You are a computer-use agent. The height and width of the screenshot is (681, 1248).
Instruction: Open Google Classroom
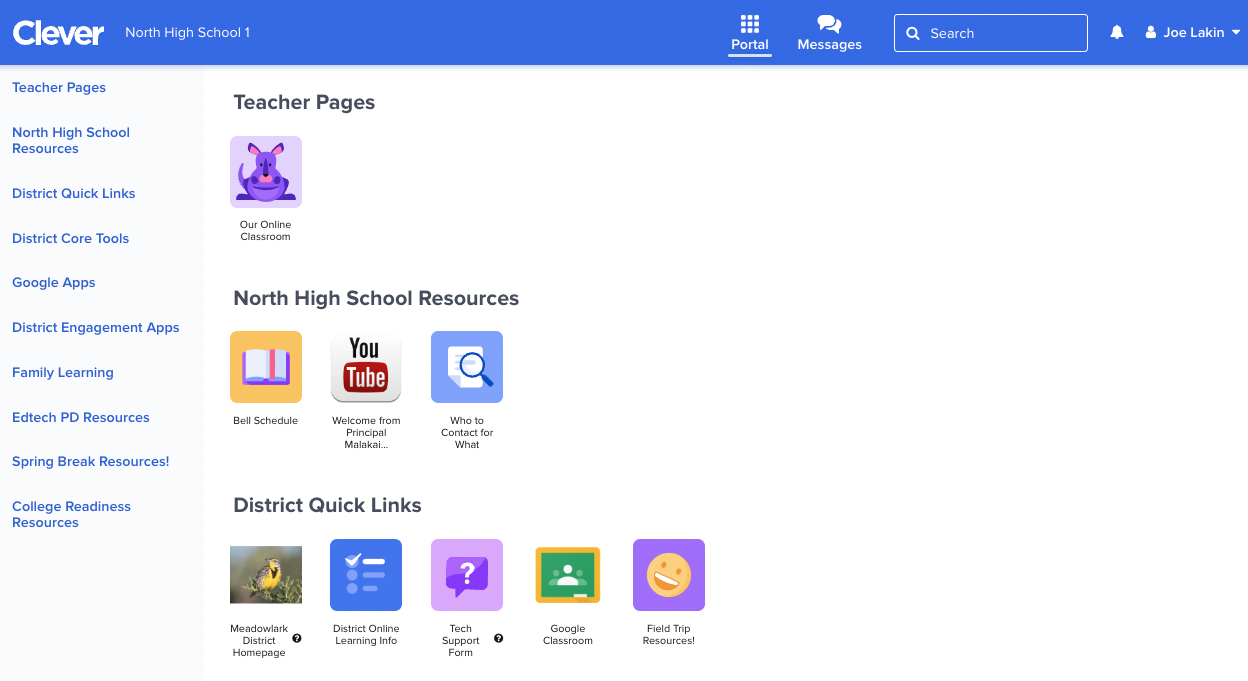(x=567, y=574)
